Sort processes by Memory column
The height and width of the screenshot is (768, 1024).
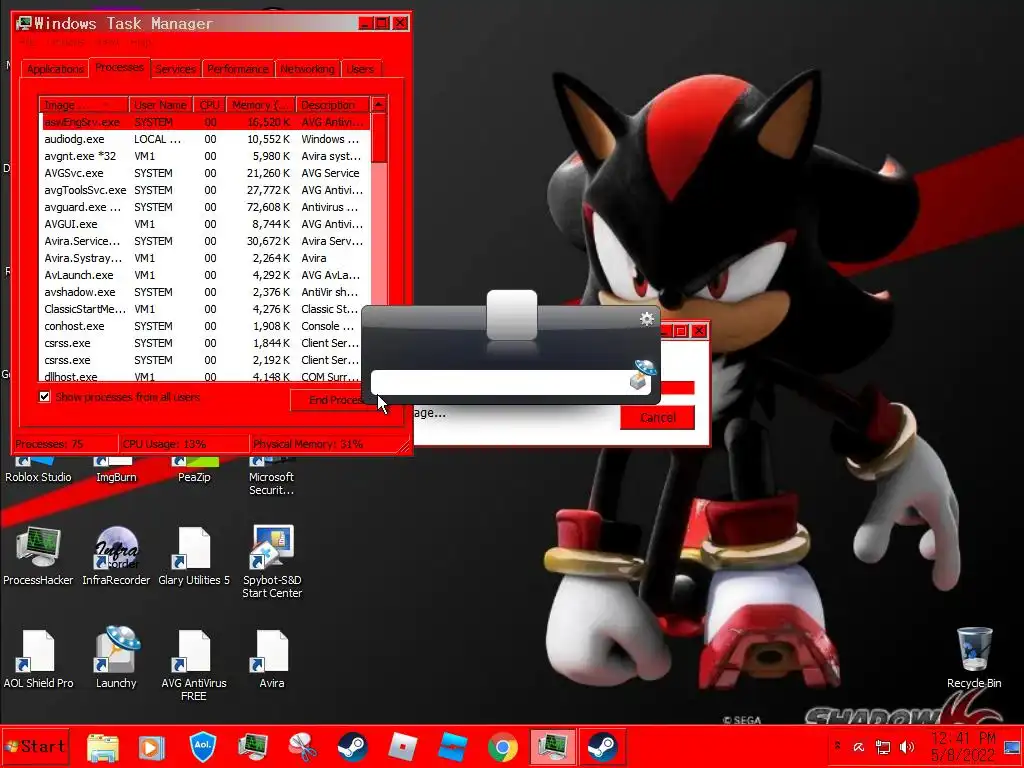[261, 105]
